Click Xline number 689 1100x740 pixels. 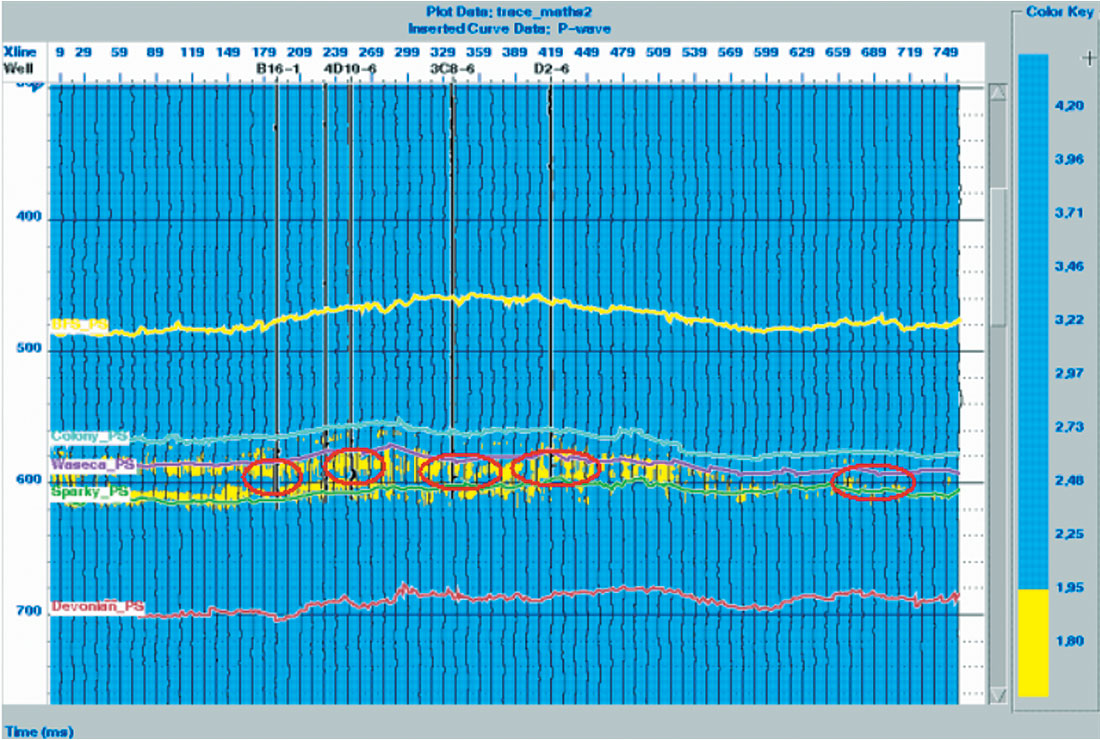coord(873,52)
